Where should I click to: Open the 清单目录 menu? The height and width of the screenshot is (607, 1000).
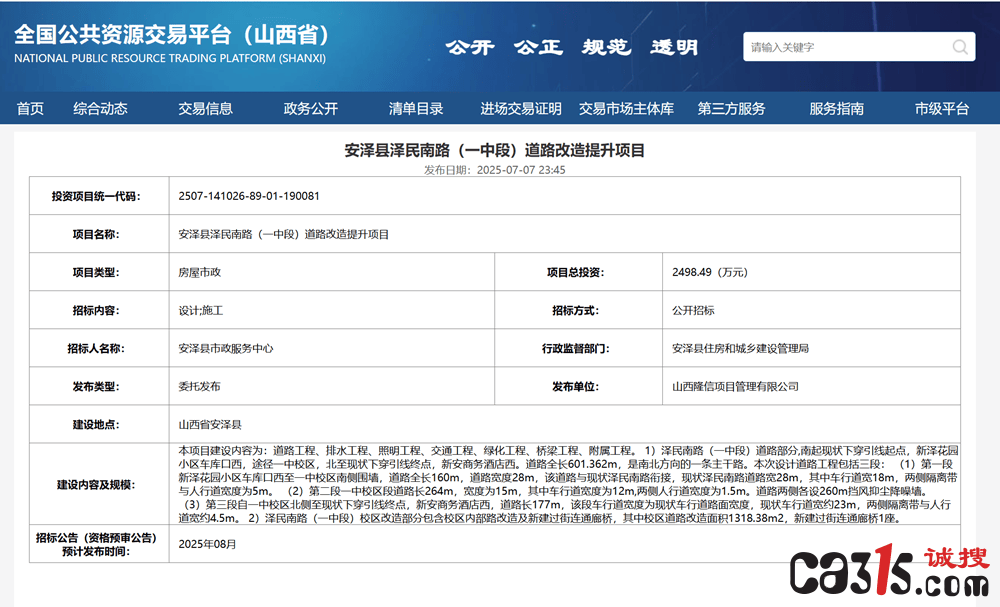415,109
